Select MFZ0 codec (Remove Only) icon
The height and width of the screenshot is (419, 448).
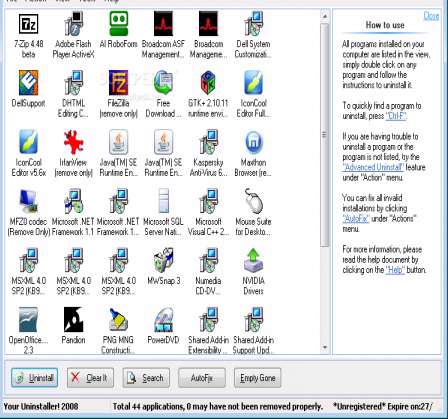point(28,201)
